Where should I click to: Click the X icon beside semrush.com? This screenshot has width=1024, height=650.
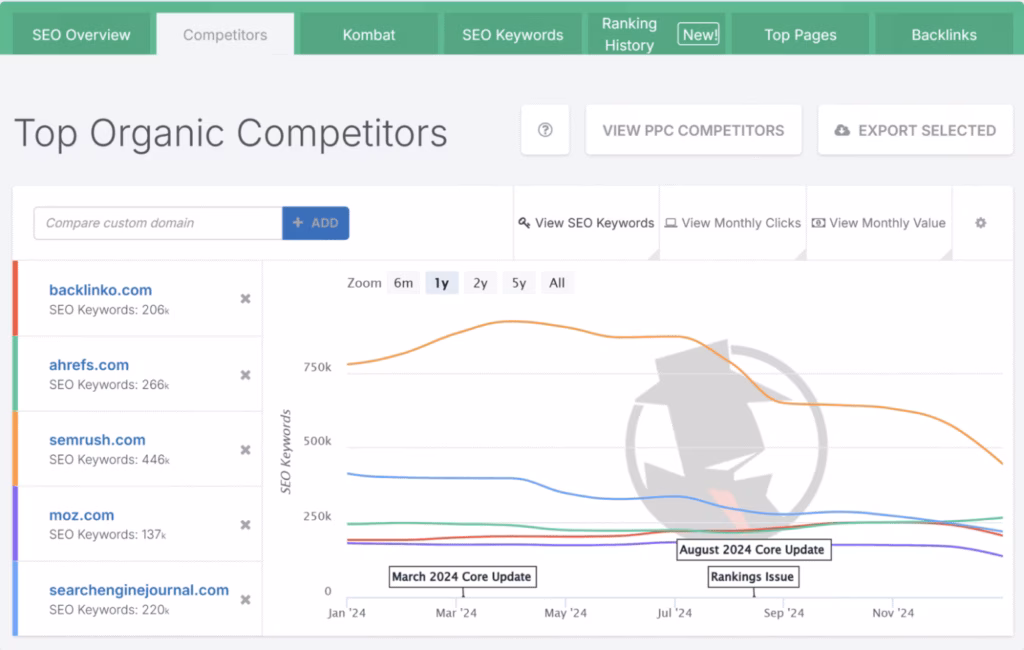(245, 450)
